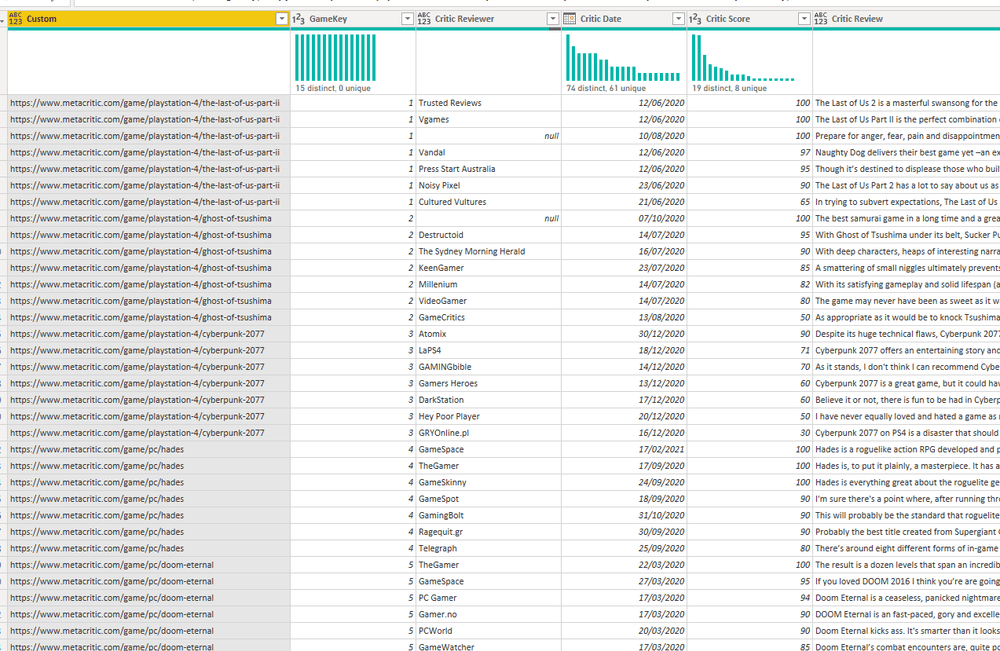Select review starting 'Hades is, to put it plainly'
The image size is (1000, 651).
pos(906,466)
